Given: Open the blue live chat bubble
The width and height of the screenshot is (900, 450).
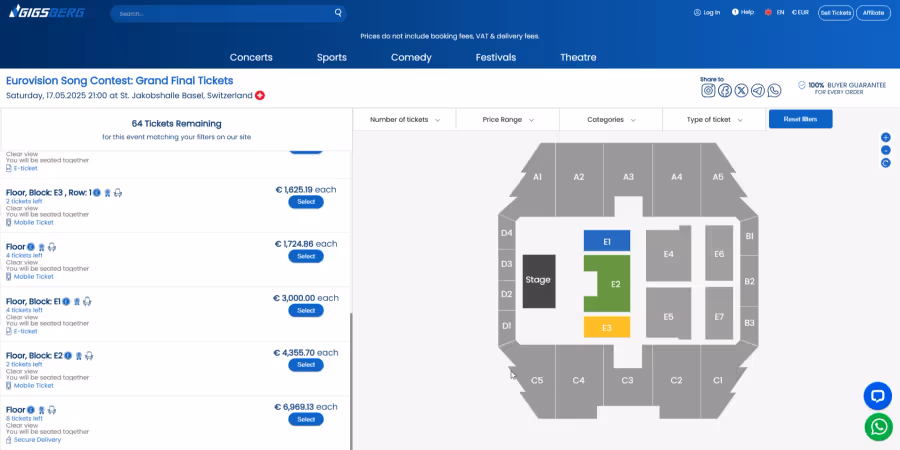Looking at the screenshot, I should (878, 396).
